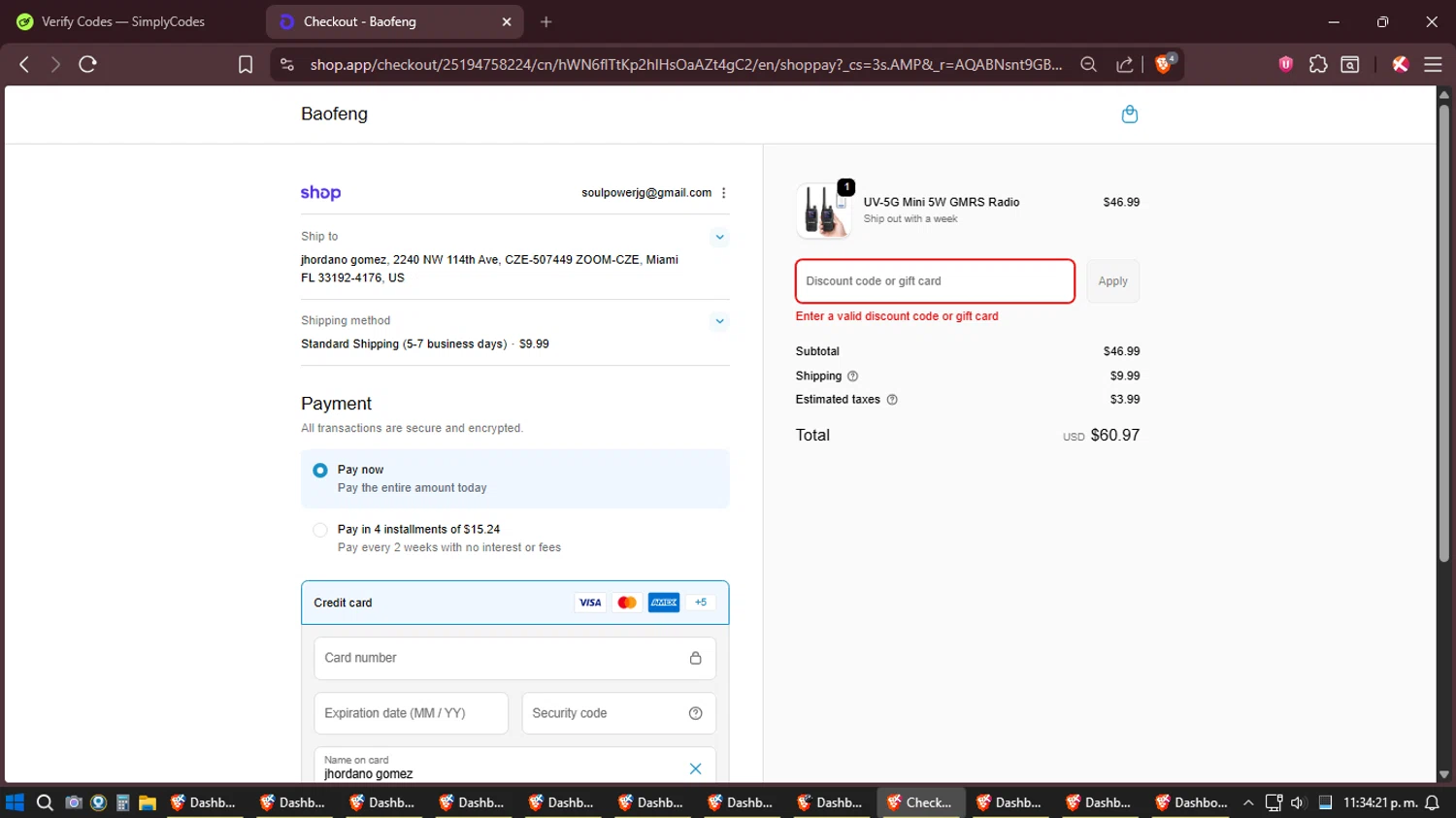Show shipping info tooltip icon
This screenshot has height=818, width=1456.
853,376
